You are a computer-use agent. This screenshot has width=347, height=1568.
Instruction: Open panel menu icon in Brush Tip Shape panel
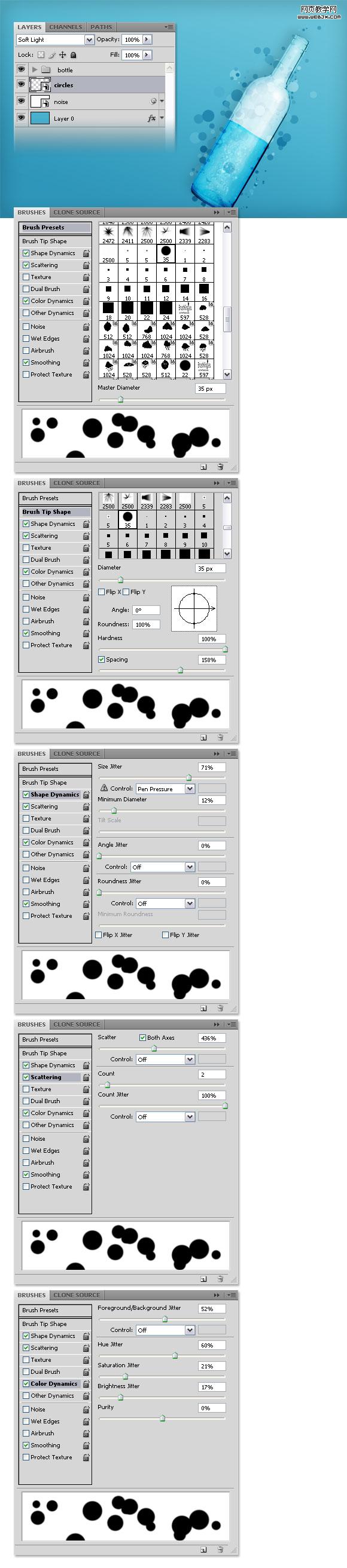pos(230,483)
